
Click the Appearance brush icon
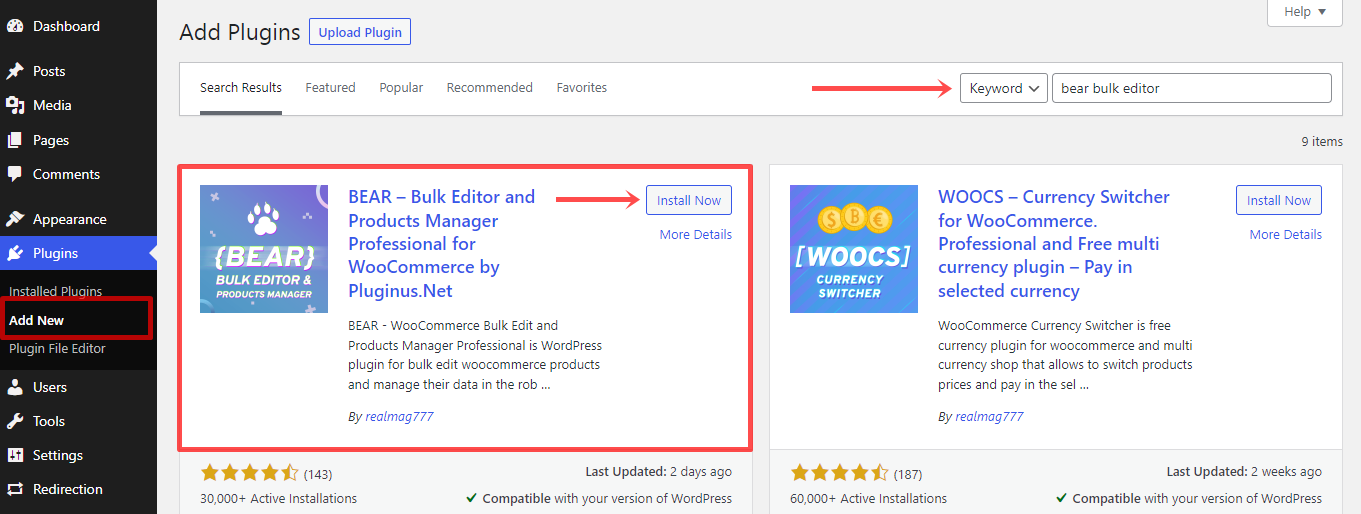coord(15,219)
